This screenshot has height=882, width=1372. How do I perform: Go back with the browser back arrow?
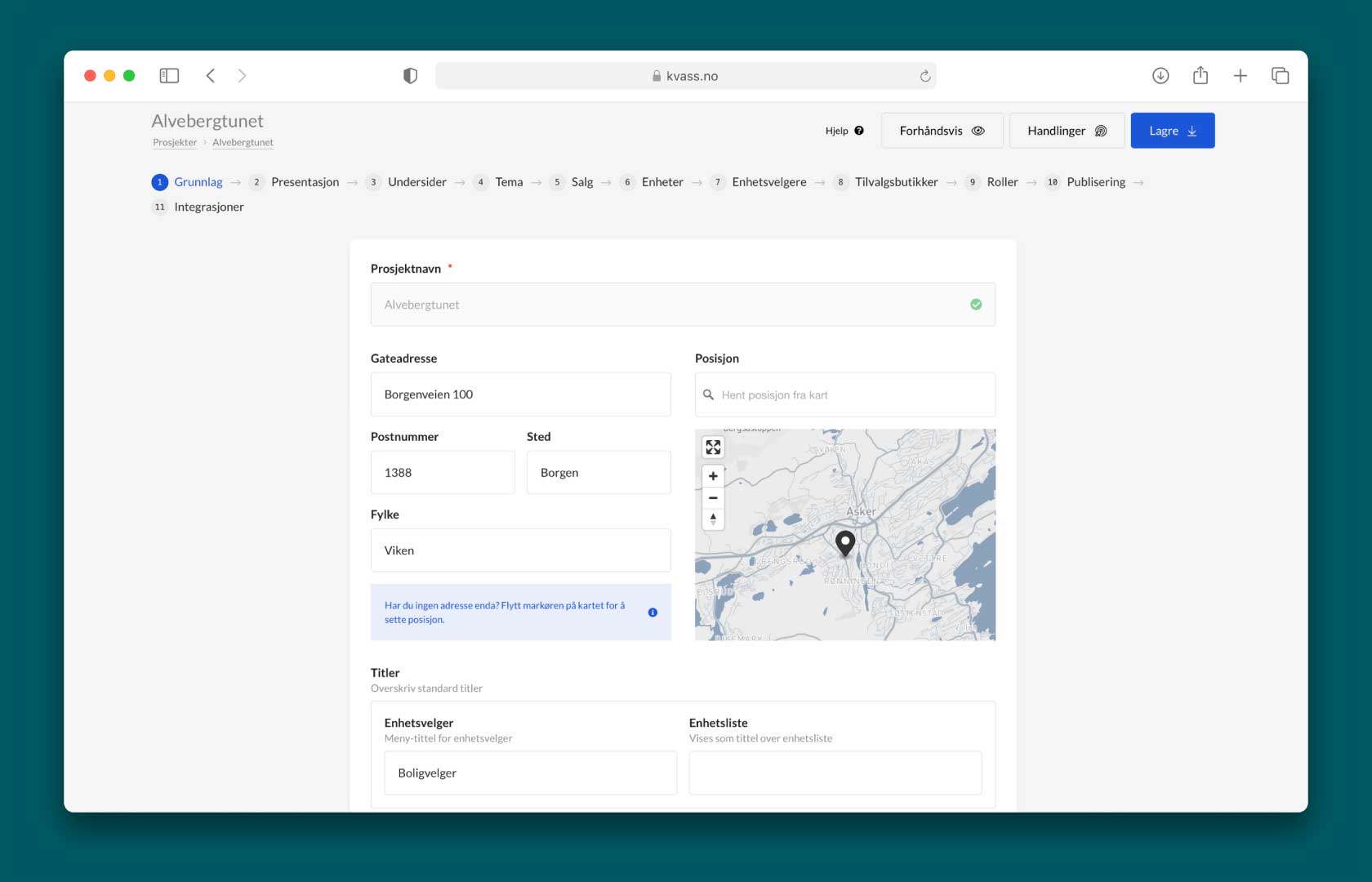(211, 76)
